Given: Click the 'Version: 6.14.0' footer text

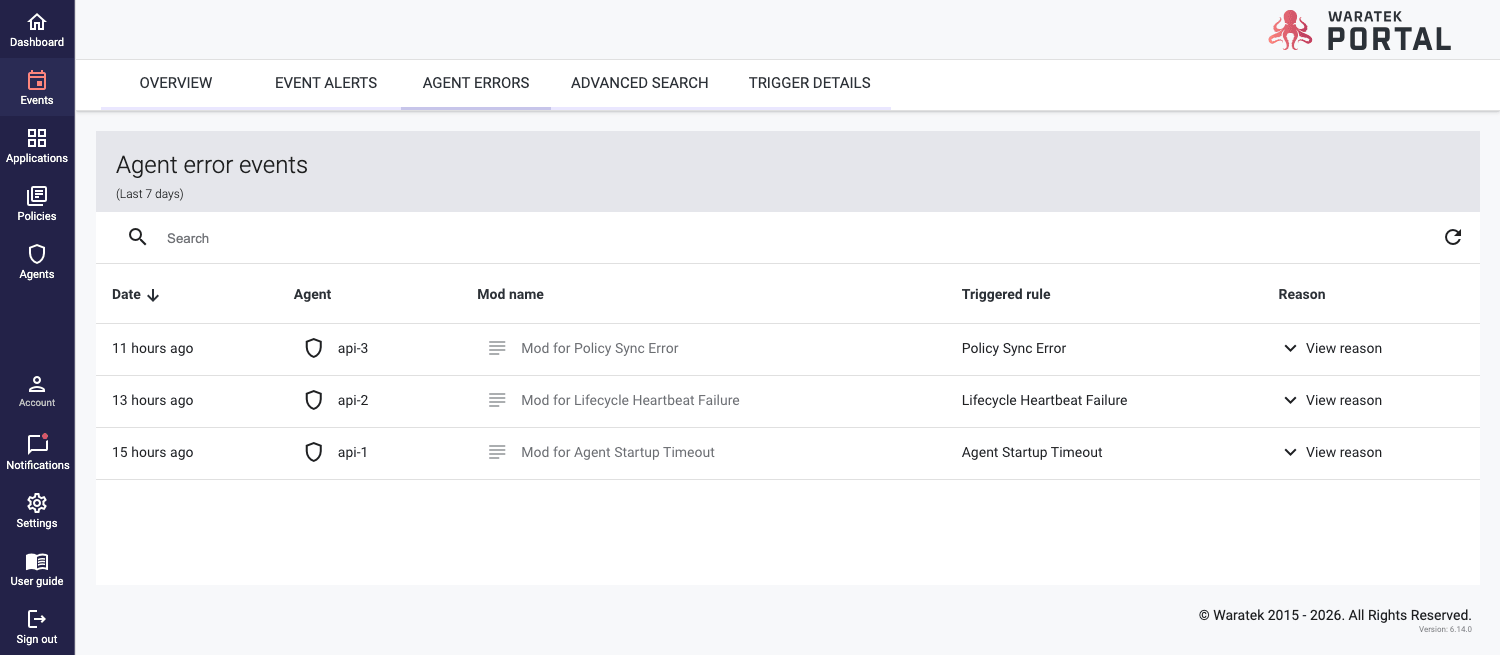Looking at the screenshot, I should [x=1445, y=630].
